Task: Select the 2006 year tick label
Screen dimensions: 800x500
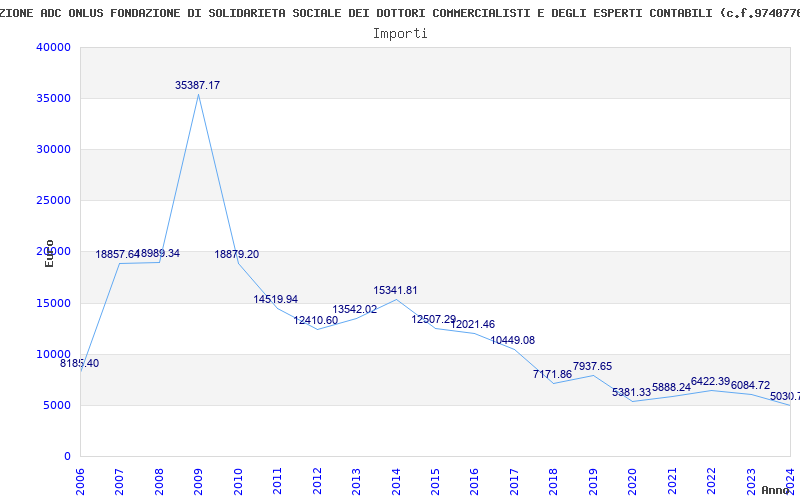Action: [x=80, y=481]
